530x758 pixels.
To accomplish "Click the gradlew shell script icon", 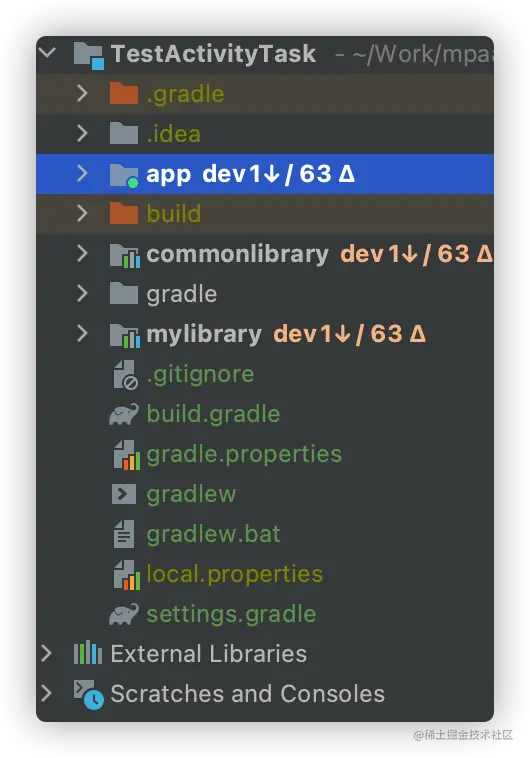I will point(124,494).
